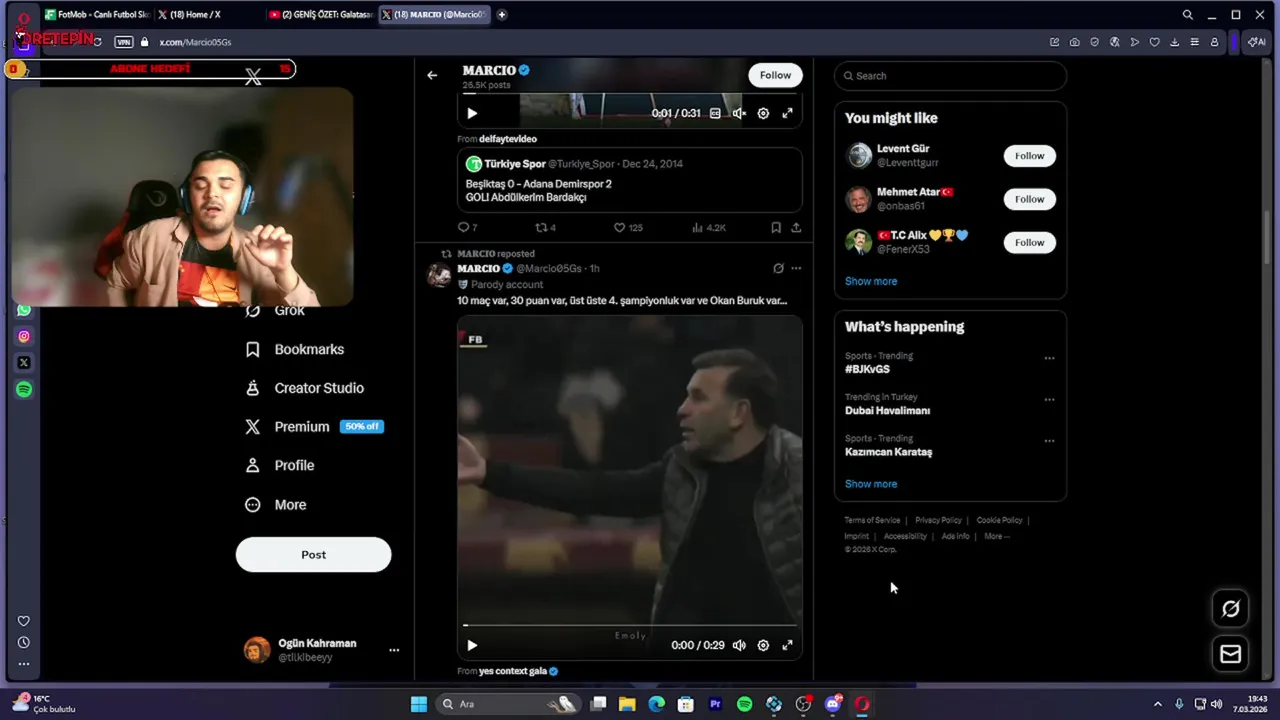Open the Messages envelope button
Image resolution: width=1280 pixels, height=720 pixels.
tap(1231, 654)
